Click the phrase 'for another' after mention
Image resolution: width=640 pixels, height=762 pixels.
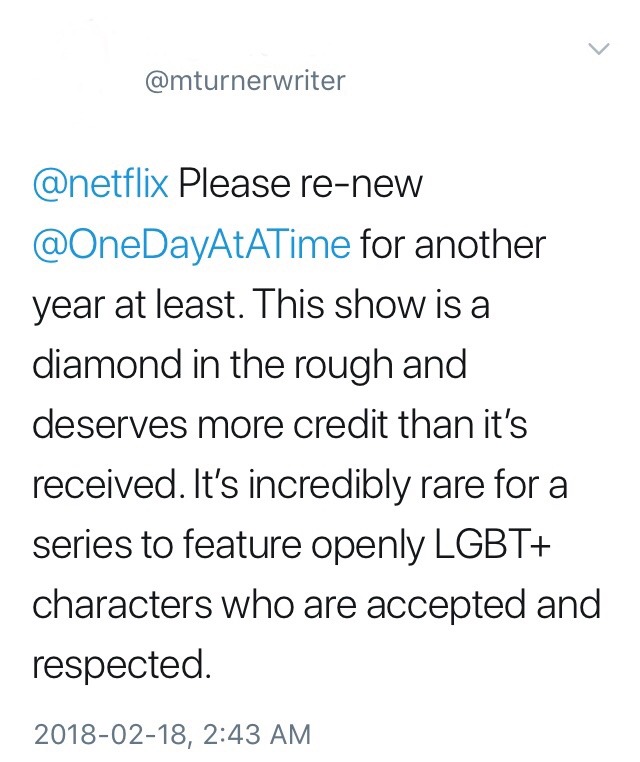coord(452,243)
